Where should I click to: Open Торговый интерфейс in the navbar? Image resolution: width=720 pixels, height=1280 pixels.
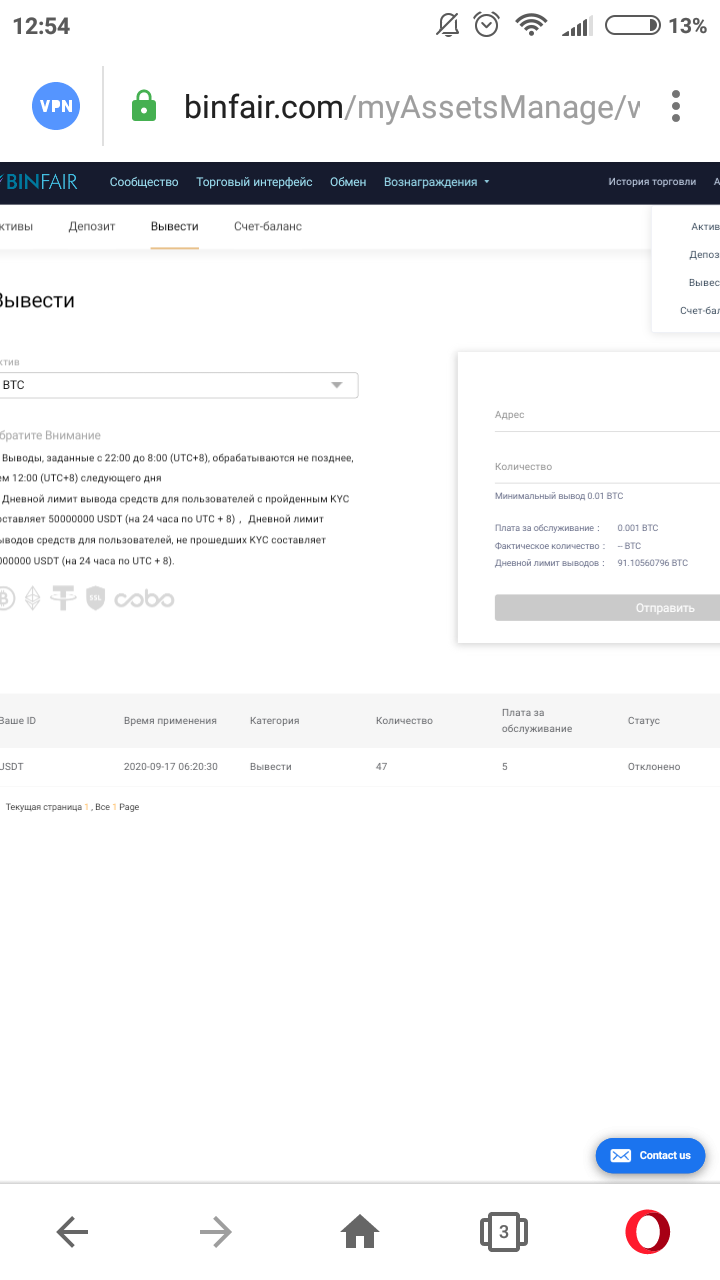(254, 182)
